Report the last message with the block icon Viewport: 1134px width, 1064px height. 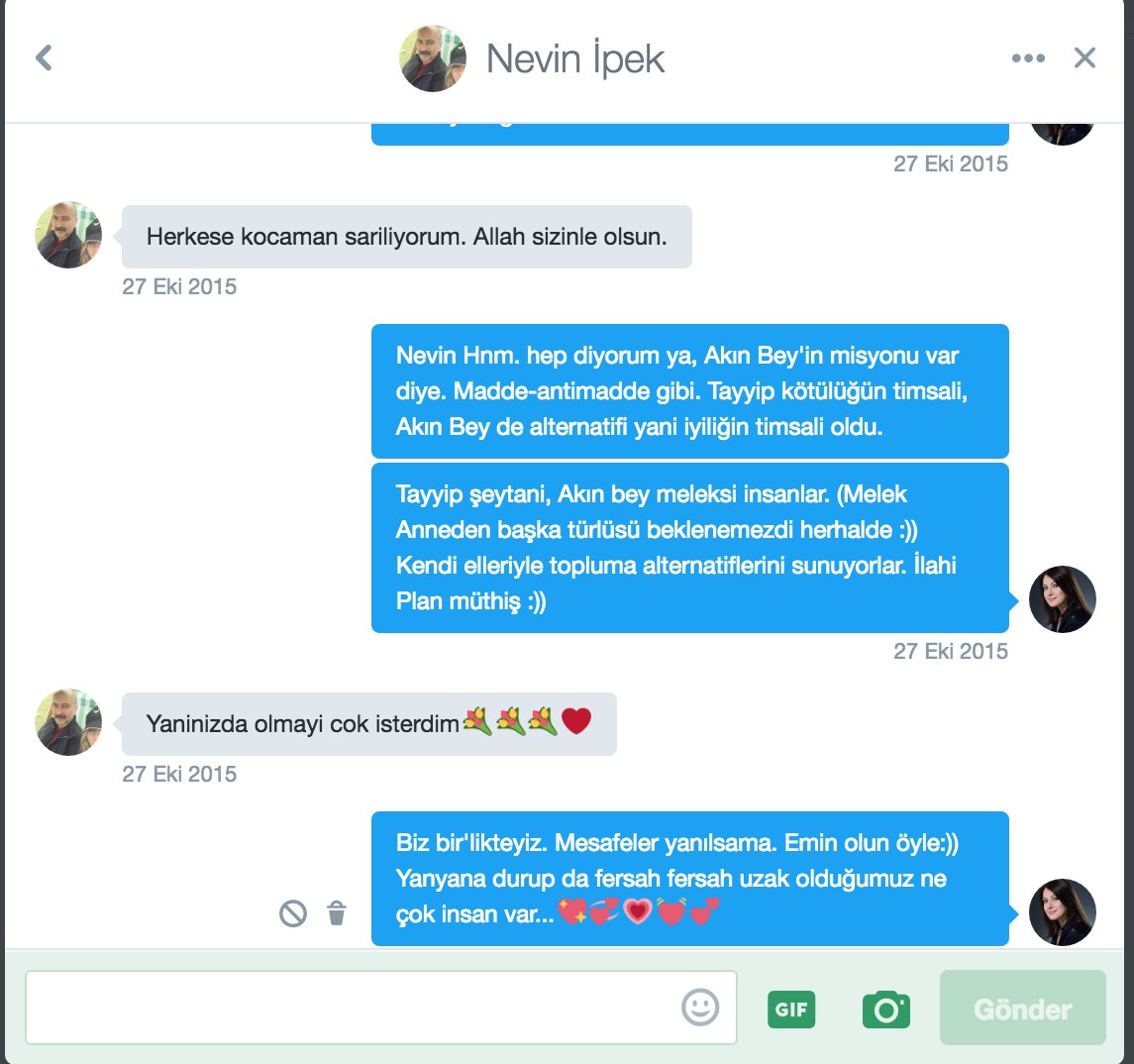(293, 913)
